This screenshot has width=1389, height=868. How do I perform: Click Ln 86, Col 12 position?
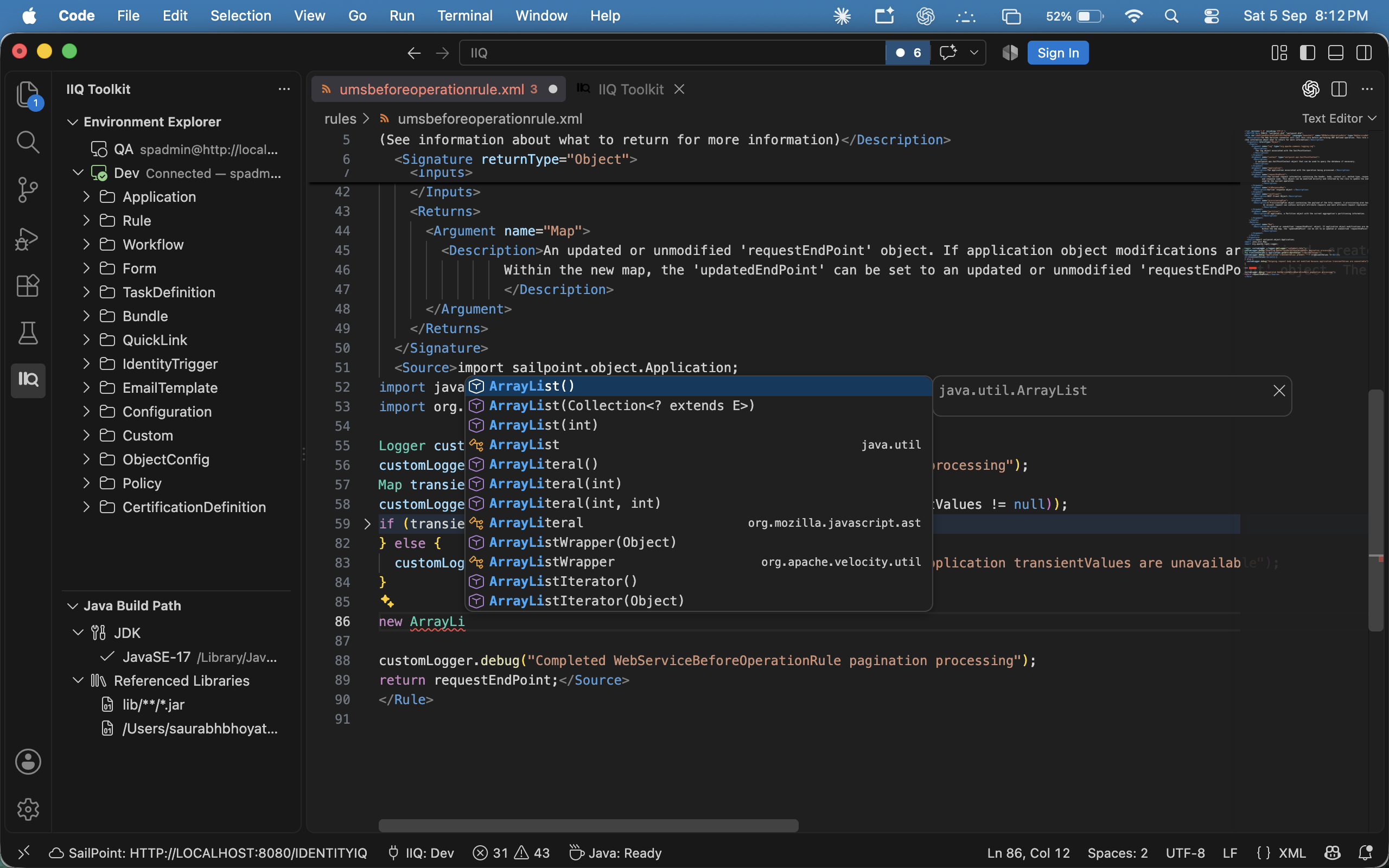click(1028, 852)
